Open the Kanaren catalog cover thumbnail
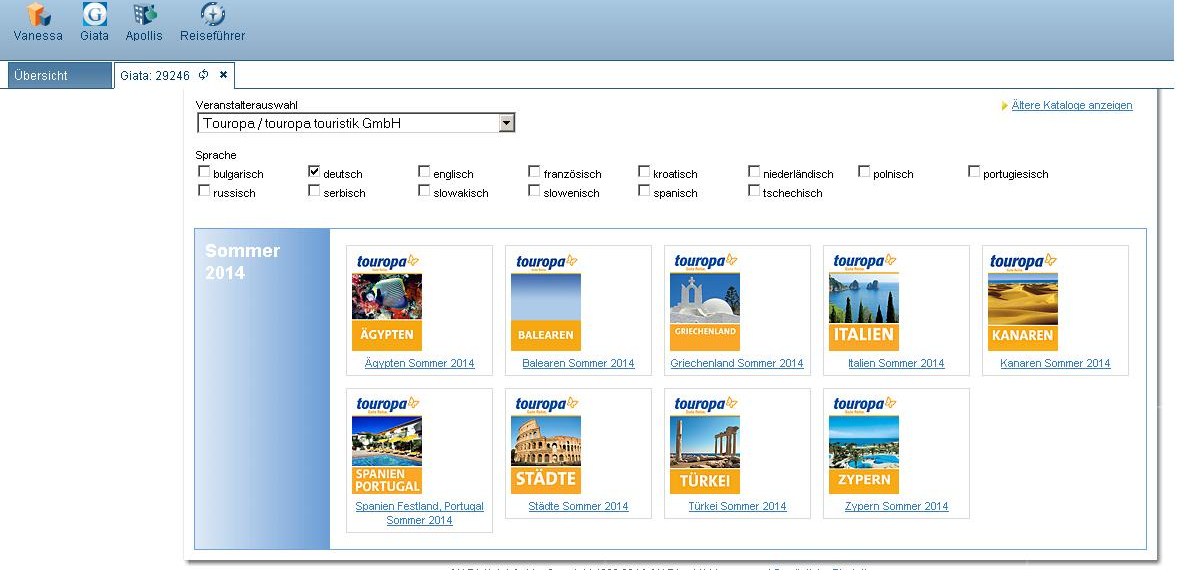 pos(1022,301)
